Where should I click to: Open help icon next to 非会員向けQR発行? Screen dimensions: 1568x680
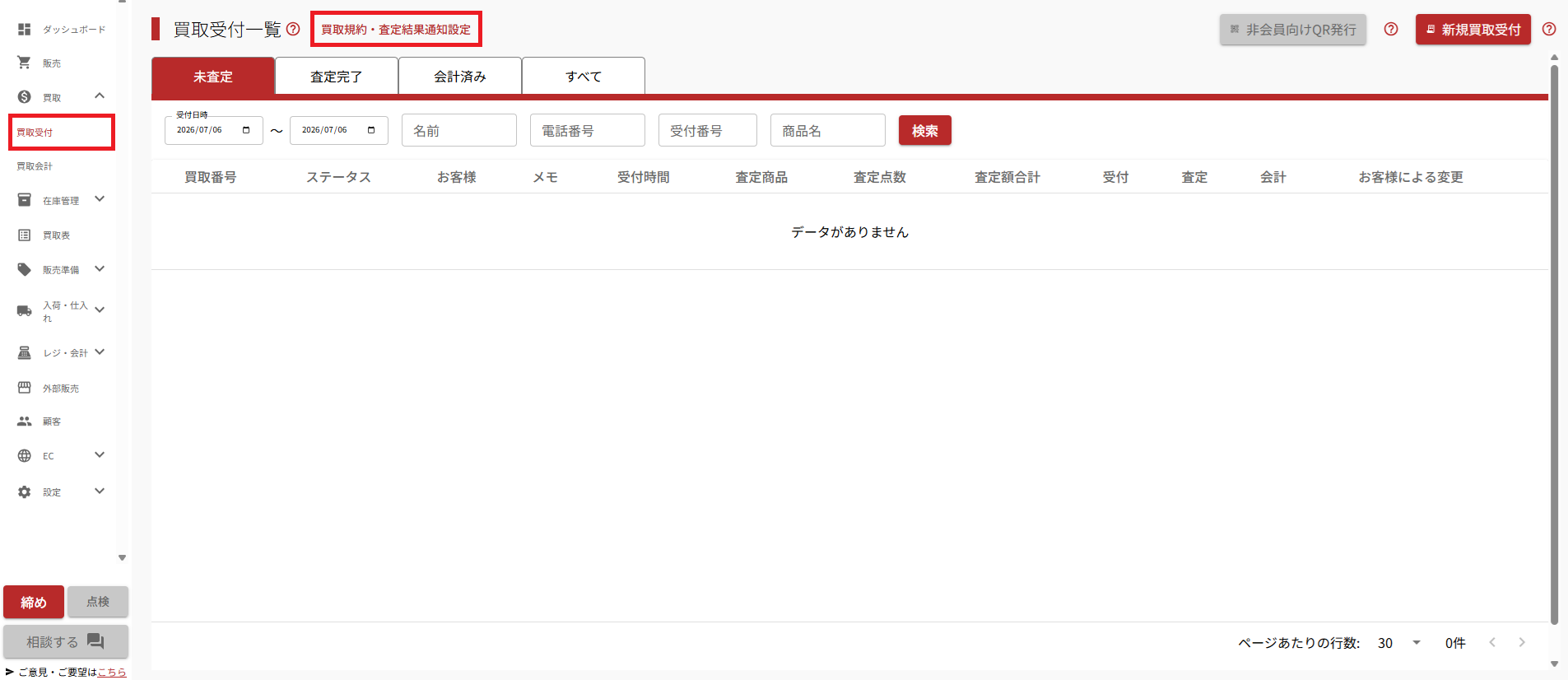[1391, 30]
